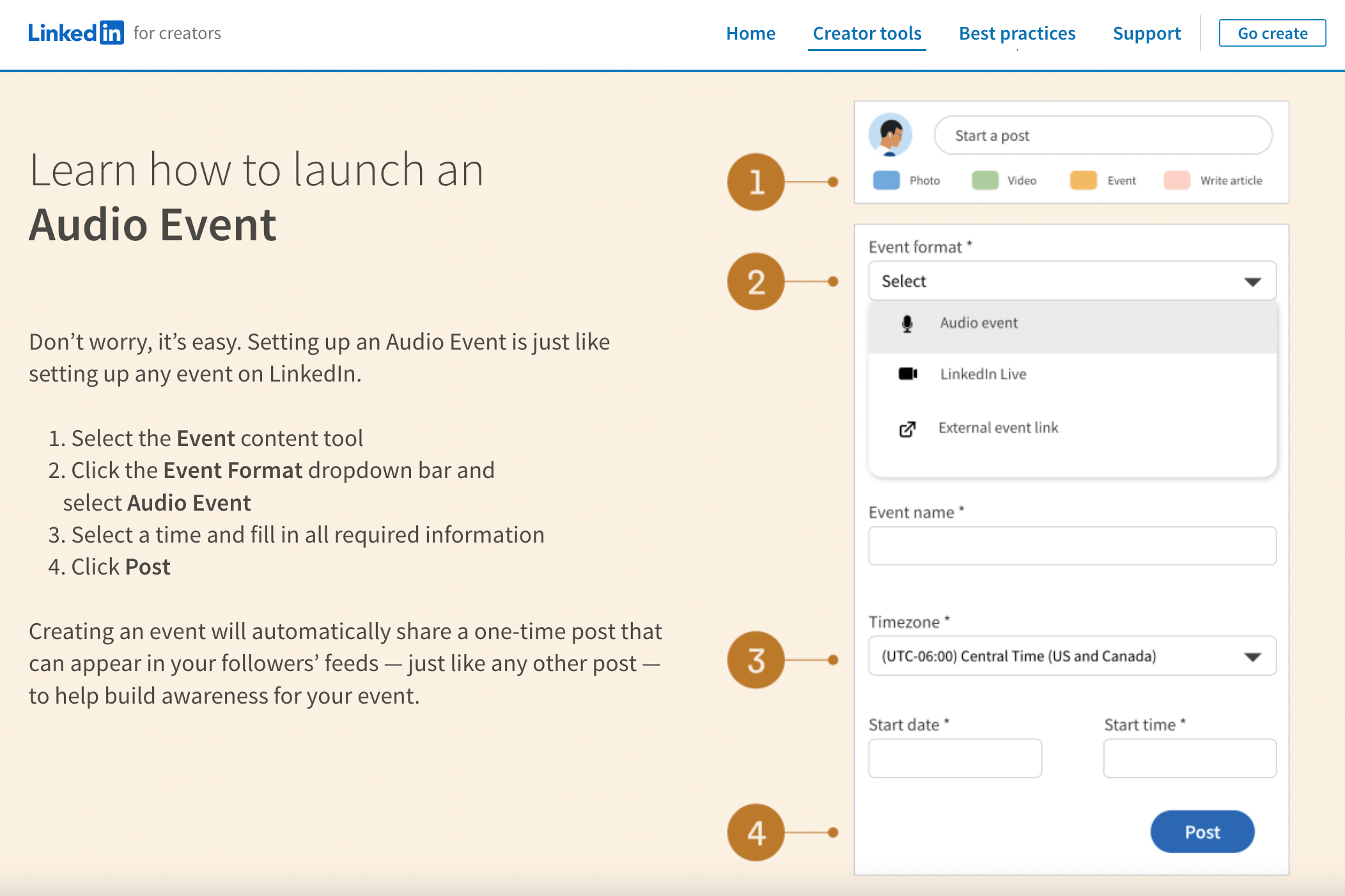Viewport: 1345px width, 896px height.
Task: Click the "Start date *" label
Action: (x=908, y=725)
